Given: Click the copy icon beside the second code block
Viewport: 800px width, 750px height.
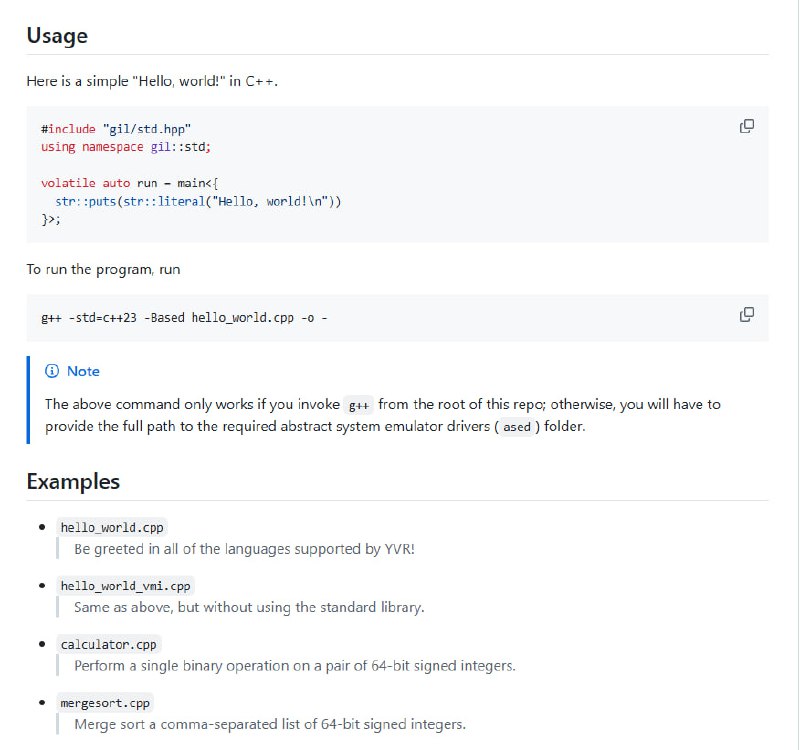Looking at the screenshot, I should [746, 314].
